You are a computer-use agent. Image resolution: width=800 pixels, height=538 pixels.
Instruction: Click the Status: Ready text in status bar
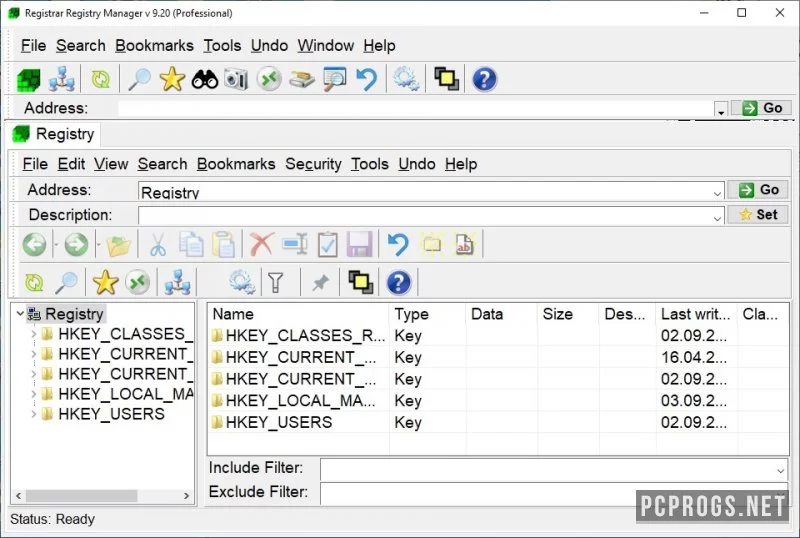pyautogui.click(x=53, y=519)
